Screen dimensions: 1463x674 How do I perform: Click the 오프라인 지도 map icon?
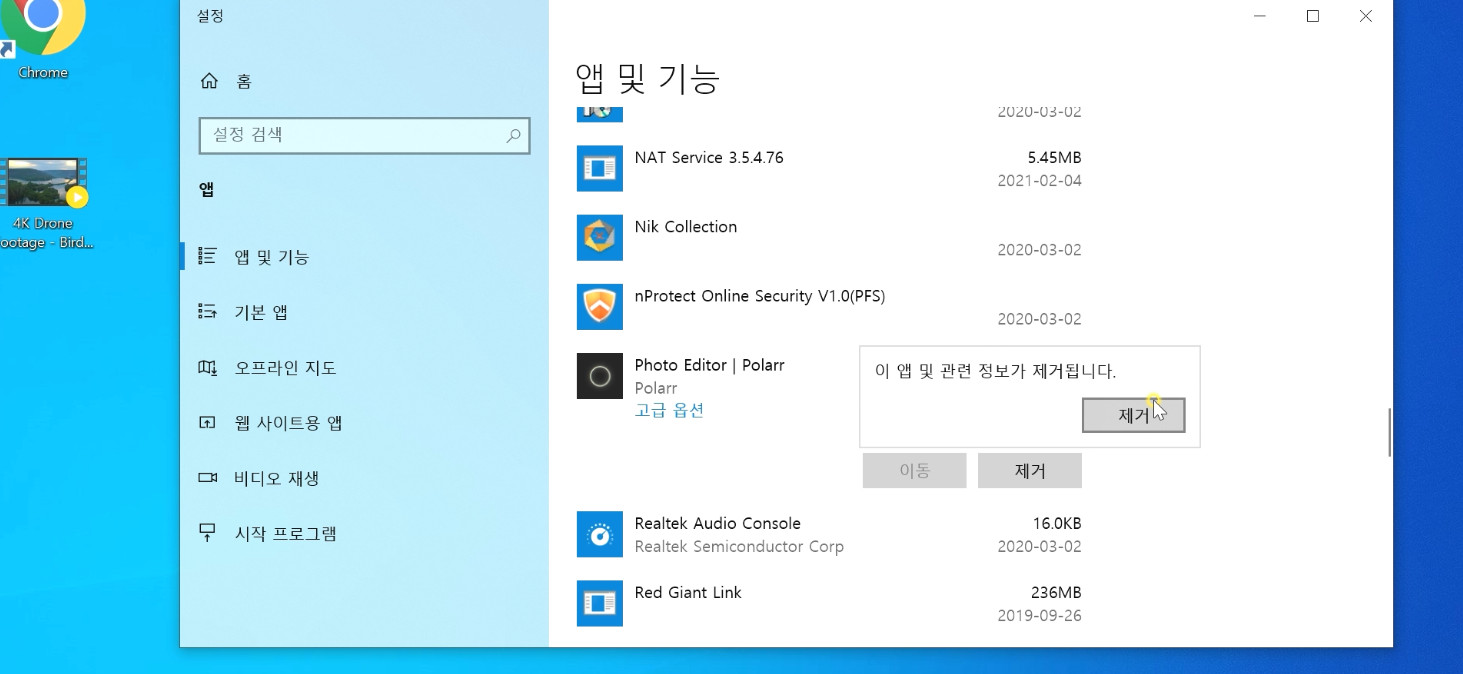pos(207,368)
